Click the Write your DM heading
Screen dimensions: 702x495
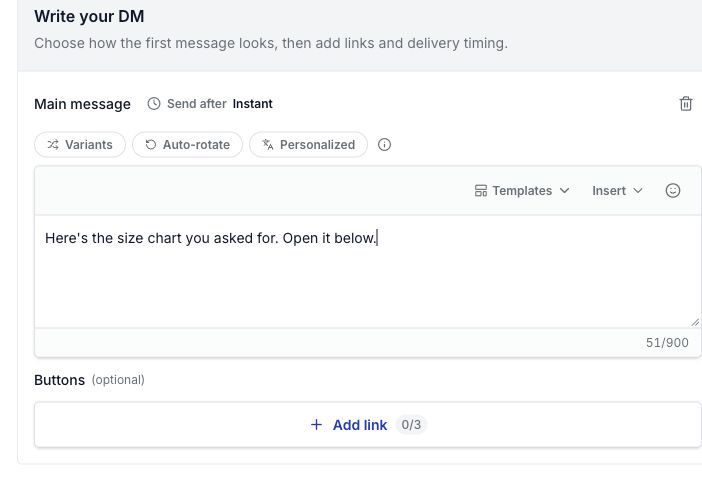point(89,17)
